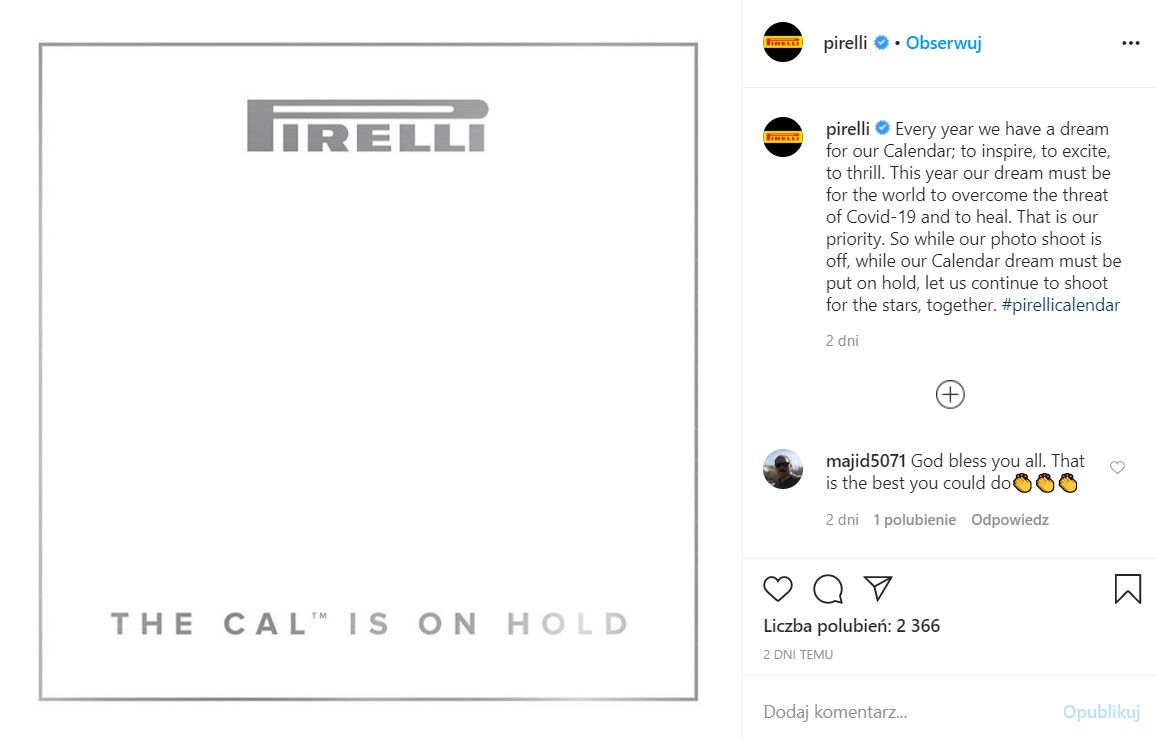Viewport: 1157px width, 741px height.
Task: View the list of 2 366 likes
Action: point(852,626)
